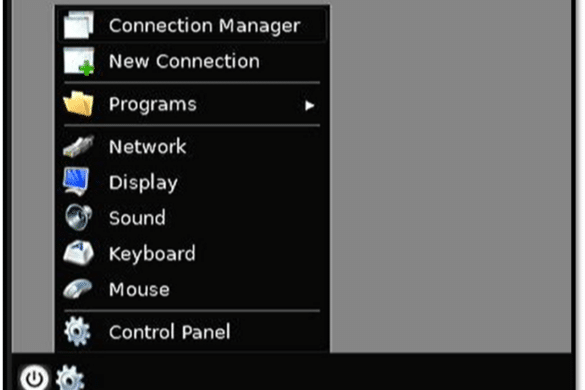Click the Keyboard key icon

78,253
